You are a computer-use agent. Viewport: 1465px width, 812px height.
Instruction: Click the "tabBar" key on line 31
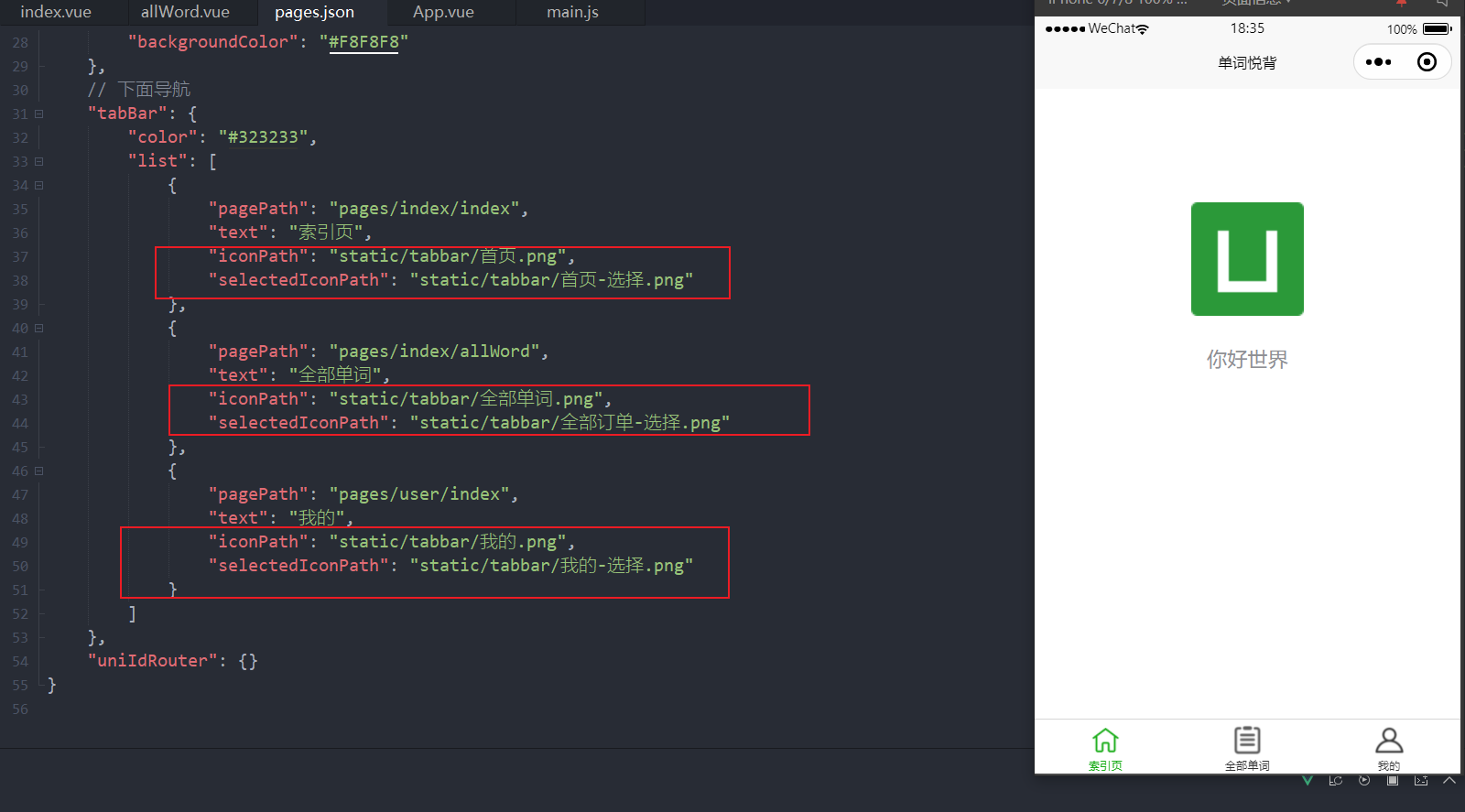point(127,114)
